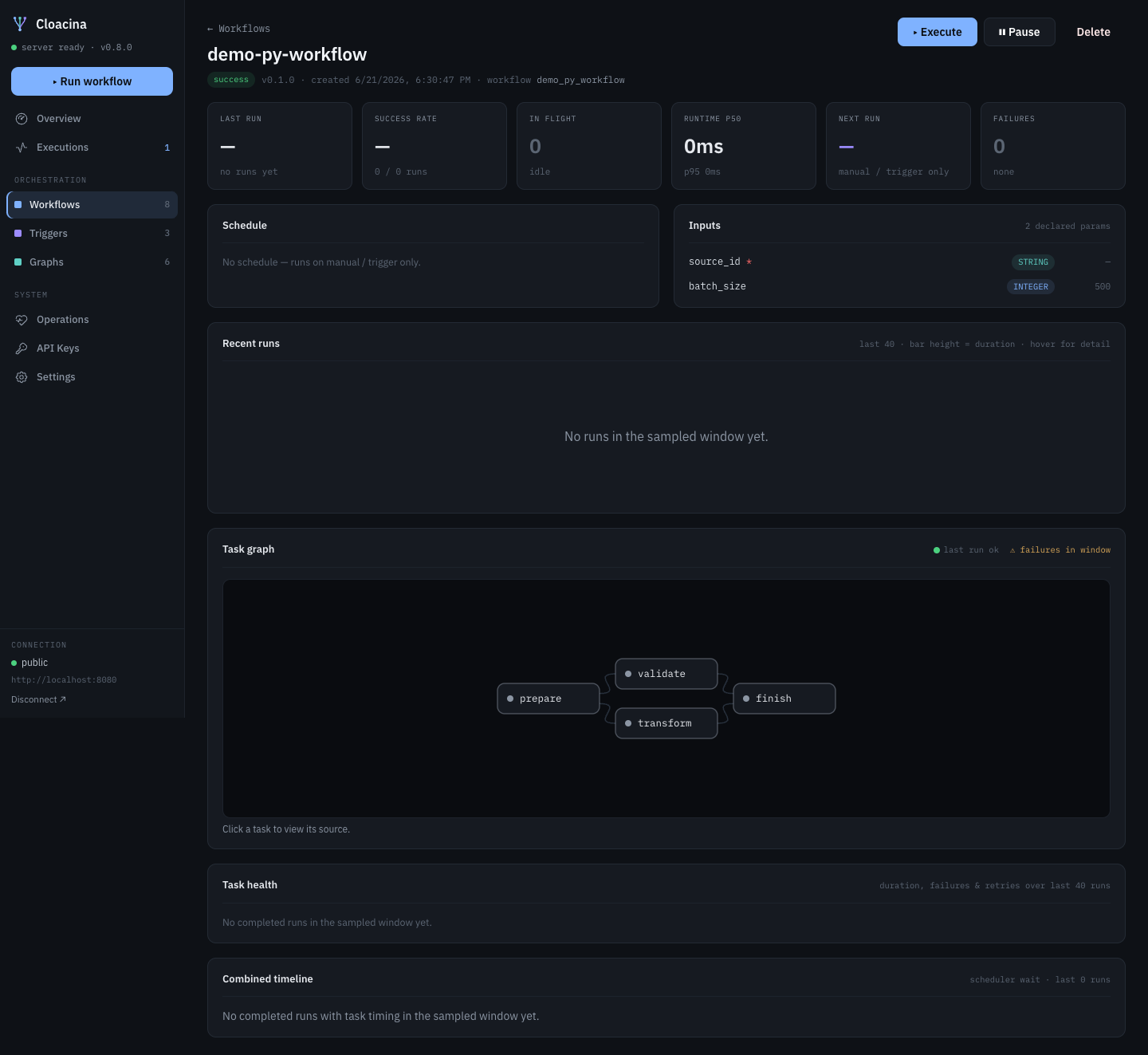Click the demo-py-workflow page title

pos(287,55)
